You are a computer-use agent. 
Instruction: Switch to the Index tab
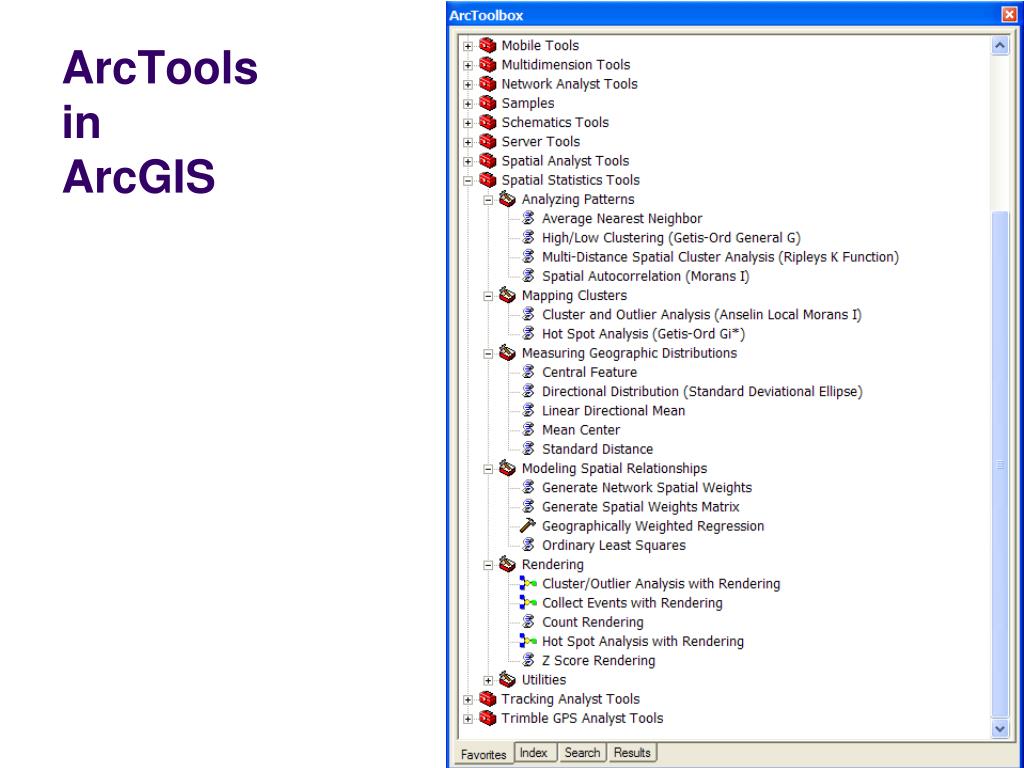534,752
